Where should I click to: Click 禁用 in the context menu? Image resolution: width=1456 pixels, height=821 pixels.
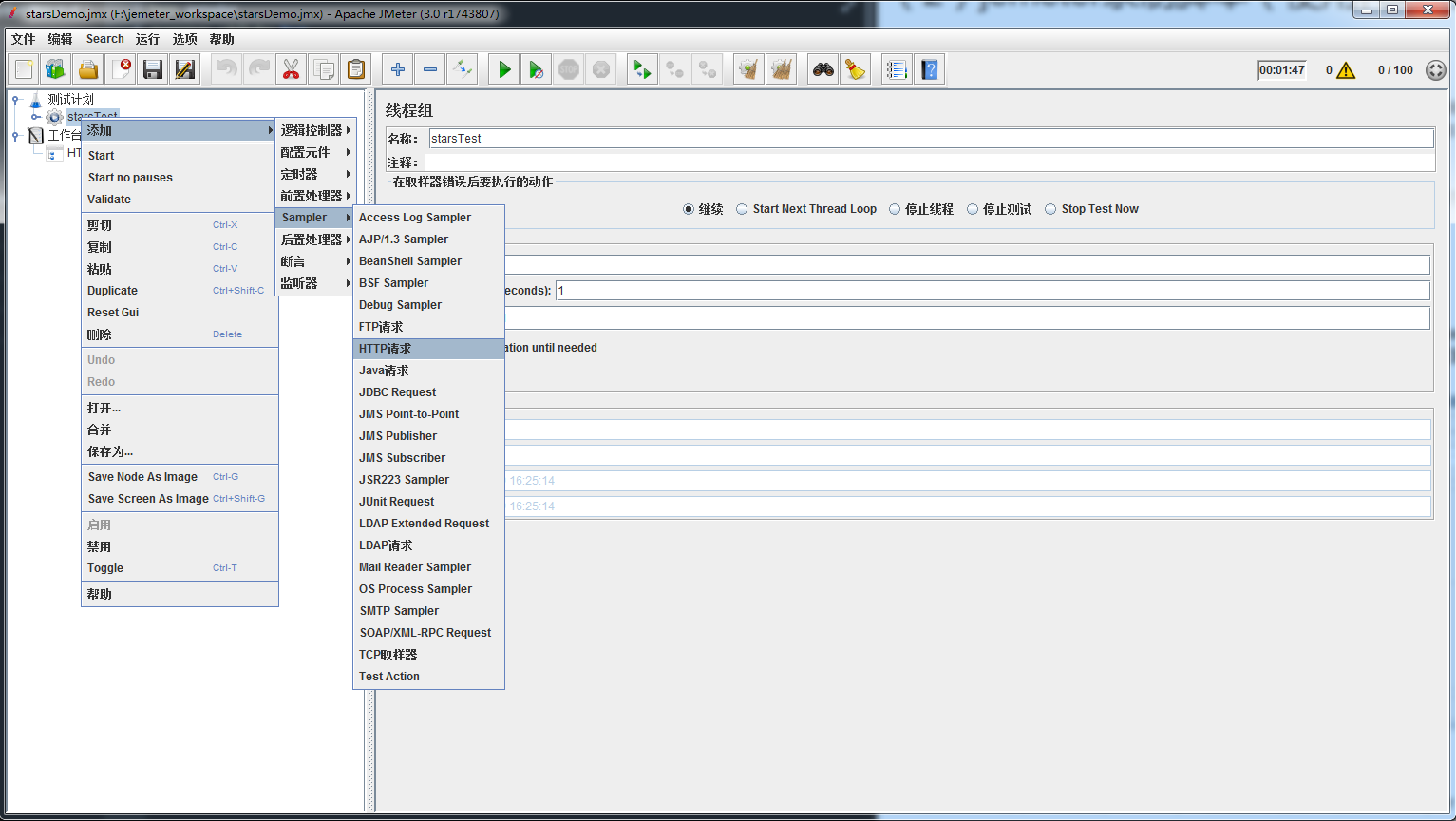tap(180, 546)
